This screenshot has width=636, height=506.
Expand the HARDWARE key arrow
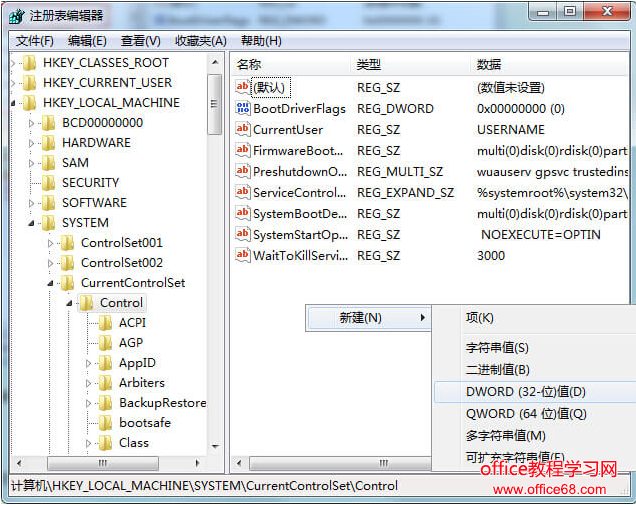click(32, 143)
